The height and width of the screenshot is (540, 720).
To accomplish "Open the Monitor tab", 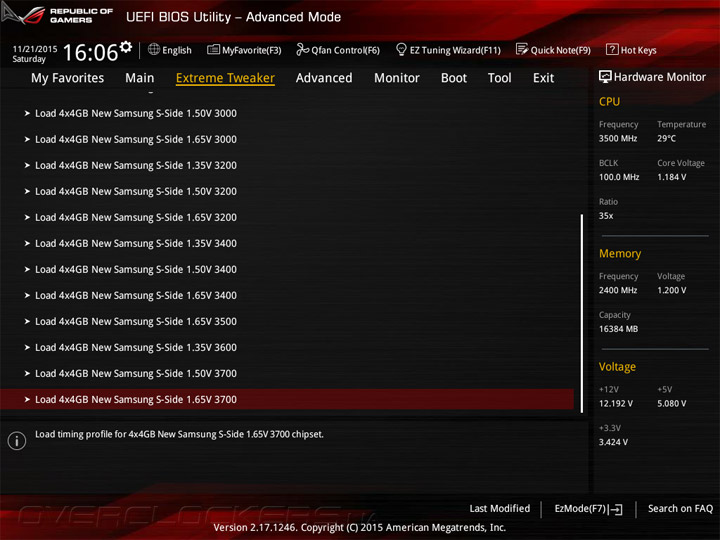I will tap(397, 78).
